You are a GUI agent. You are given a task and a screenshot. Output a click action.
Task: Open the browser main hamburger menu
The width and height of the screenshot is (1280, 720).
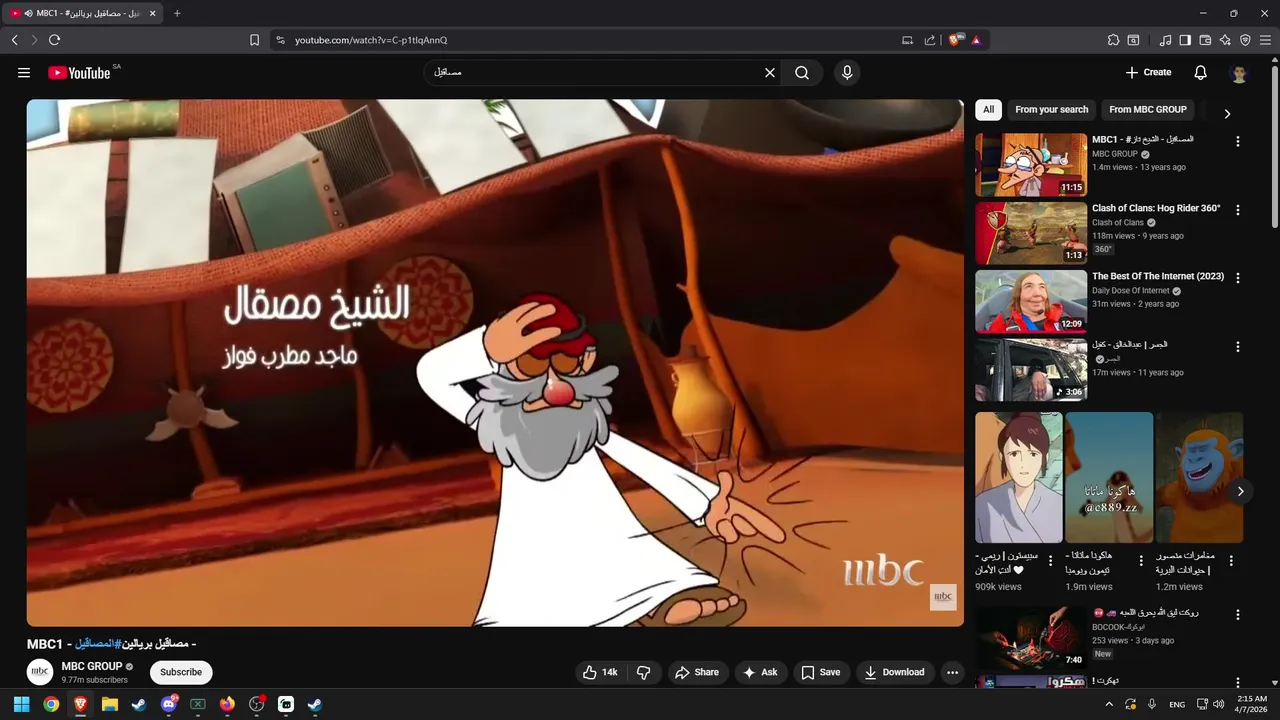click(1265, 40)
